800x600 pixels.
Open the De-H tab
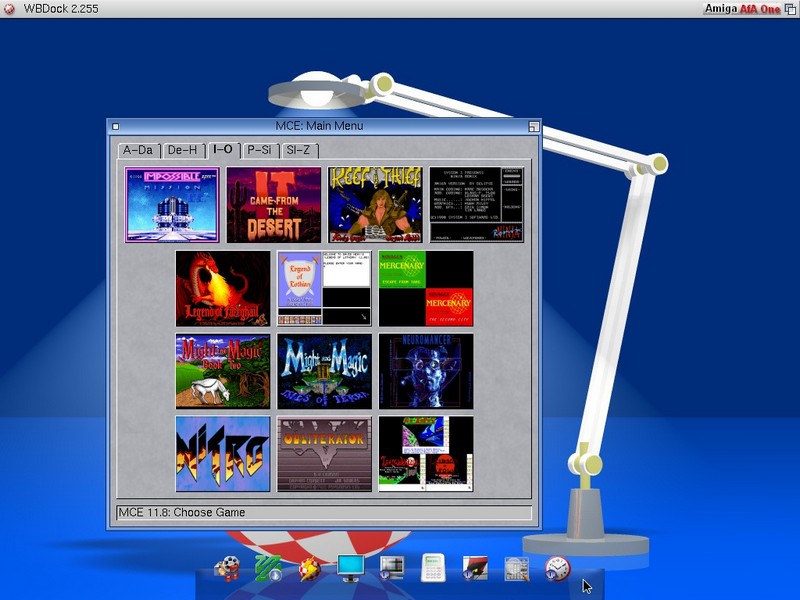click(183, 150)
